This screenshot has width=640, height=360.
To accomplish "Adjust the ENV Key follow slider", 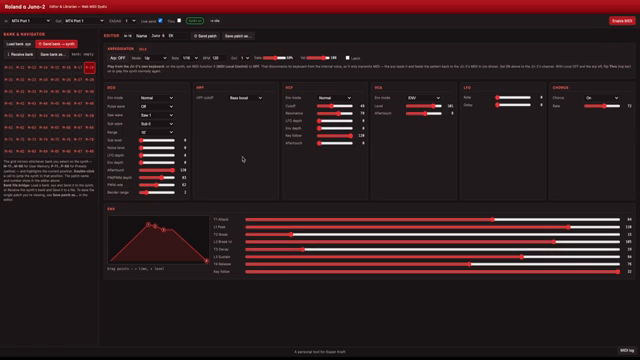I will click(433, 271).
